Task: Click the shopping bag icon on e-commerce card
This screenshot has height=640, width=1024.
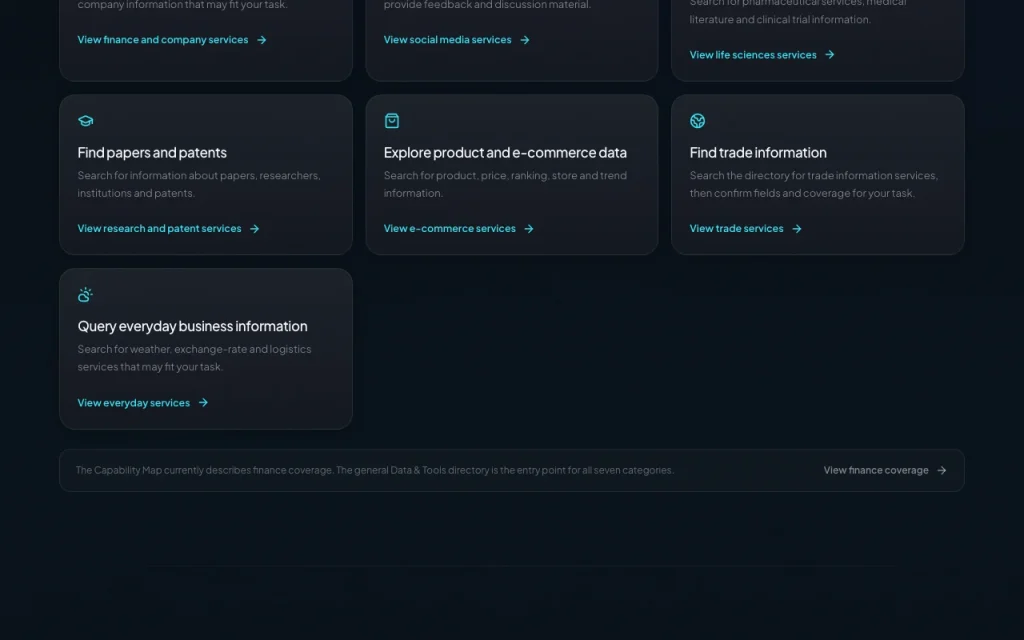Action: coord(392,121)
